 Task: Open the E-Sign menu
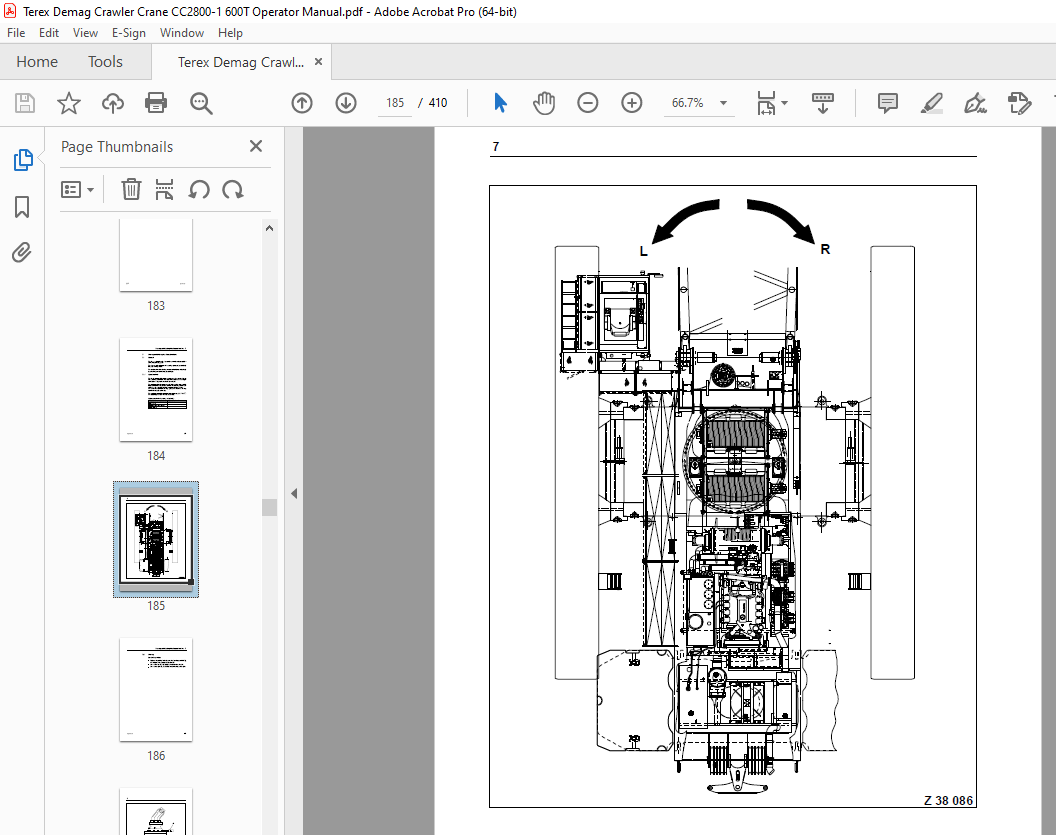tap(129, 33)
